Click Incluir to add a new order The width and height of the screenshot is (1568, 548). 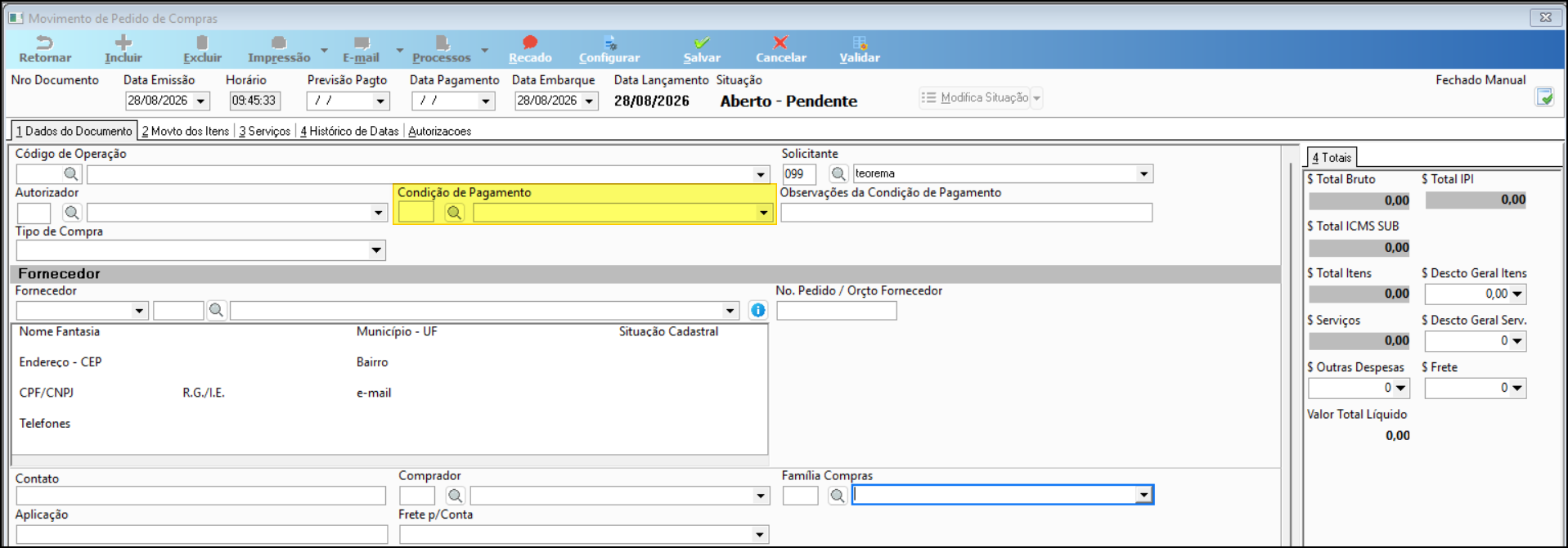124,49
